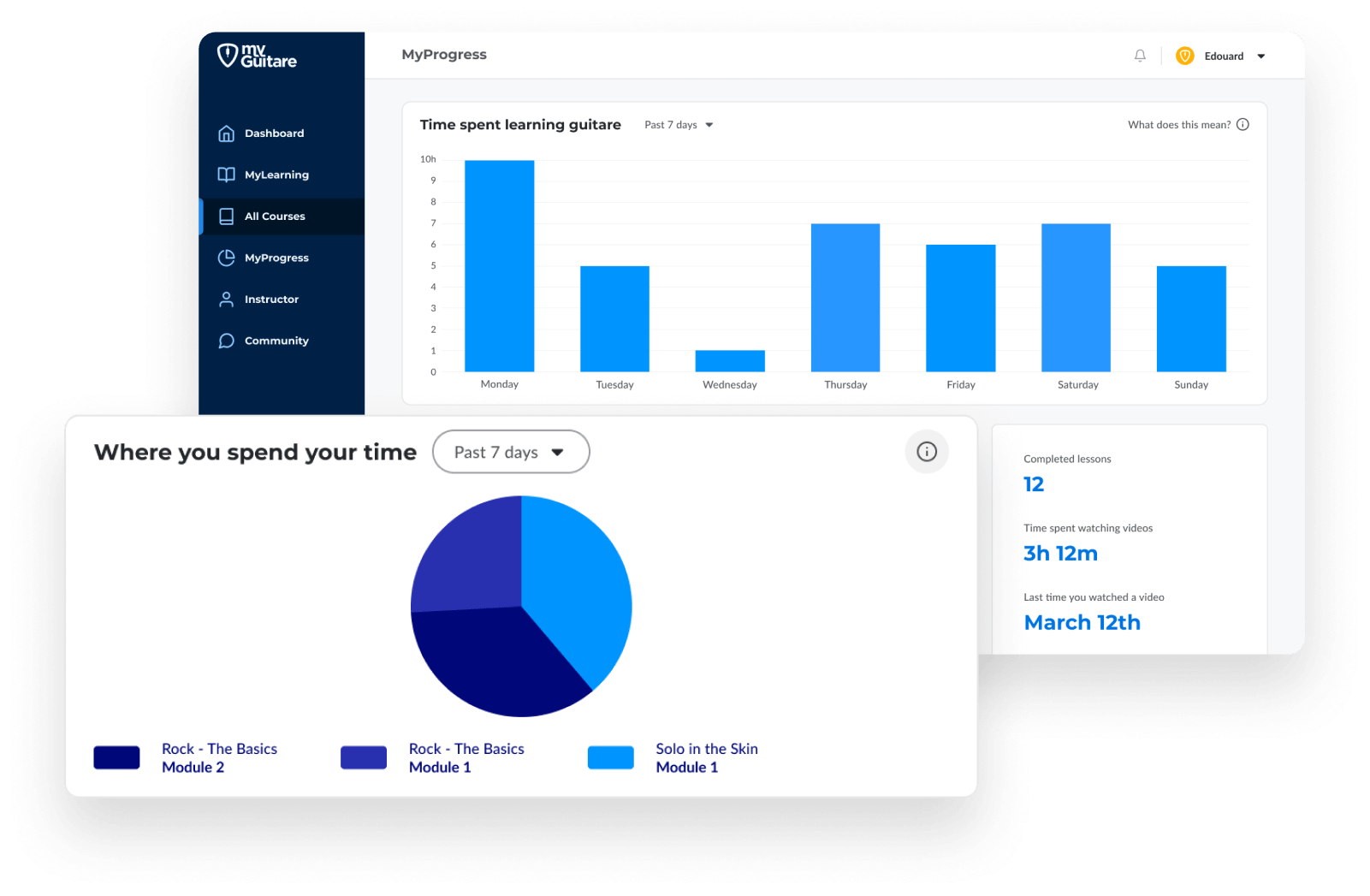Image resolution: width=1370 pixels, height=896 pixels.
Task: Click the Community chat bubble icon
Action: tap(226, 341)
